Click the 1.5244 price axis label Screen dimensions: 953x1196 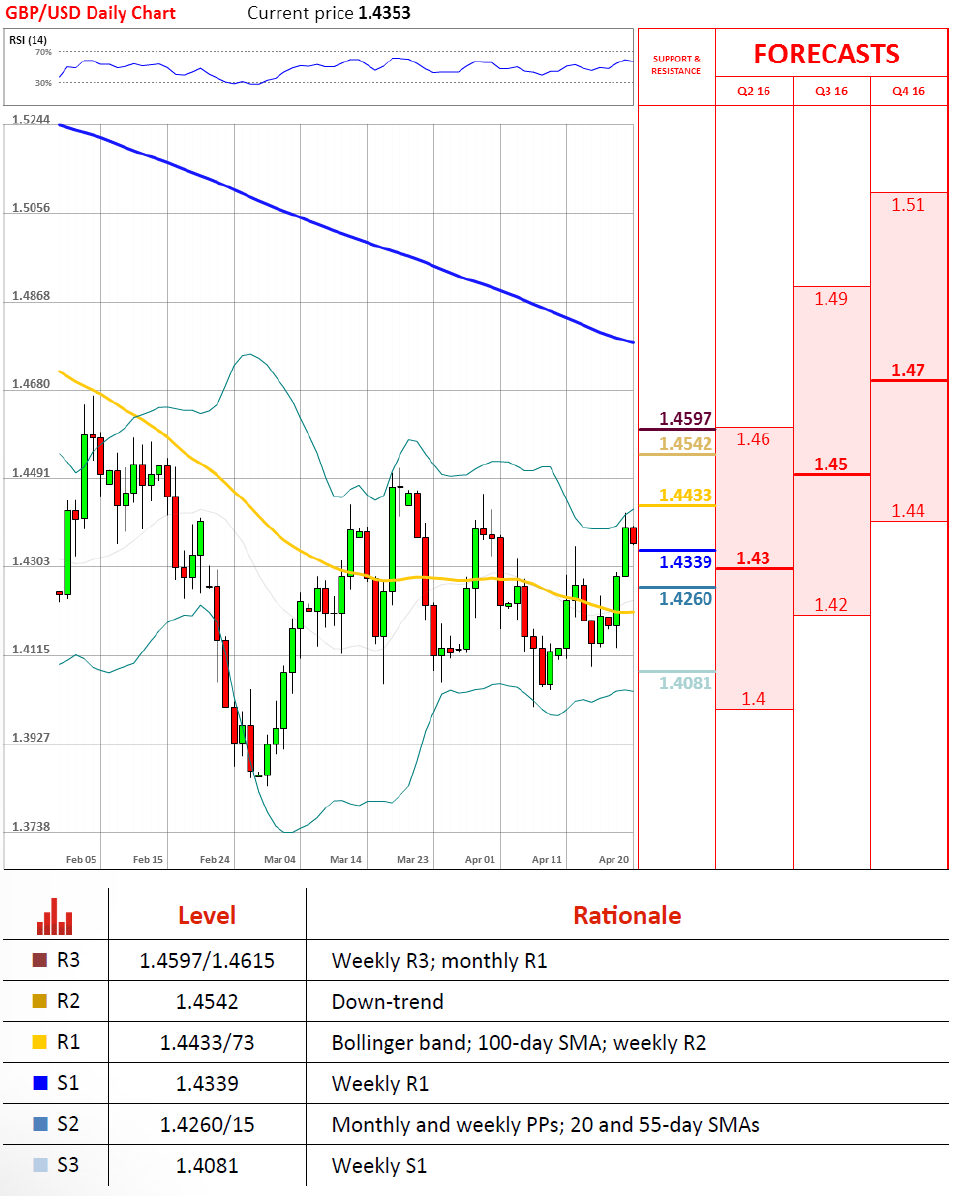(x=31, y=120)
